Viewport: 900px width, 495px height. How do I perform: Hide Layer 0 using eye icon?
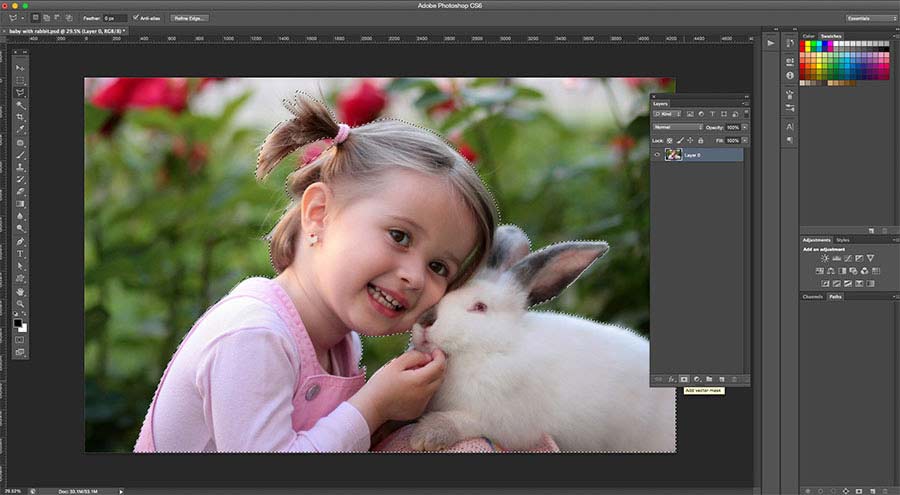(657, 155)
